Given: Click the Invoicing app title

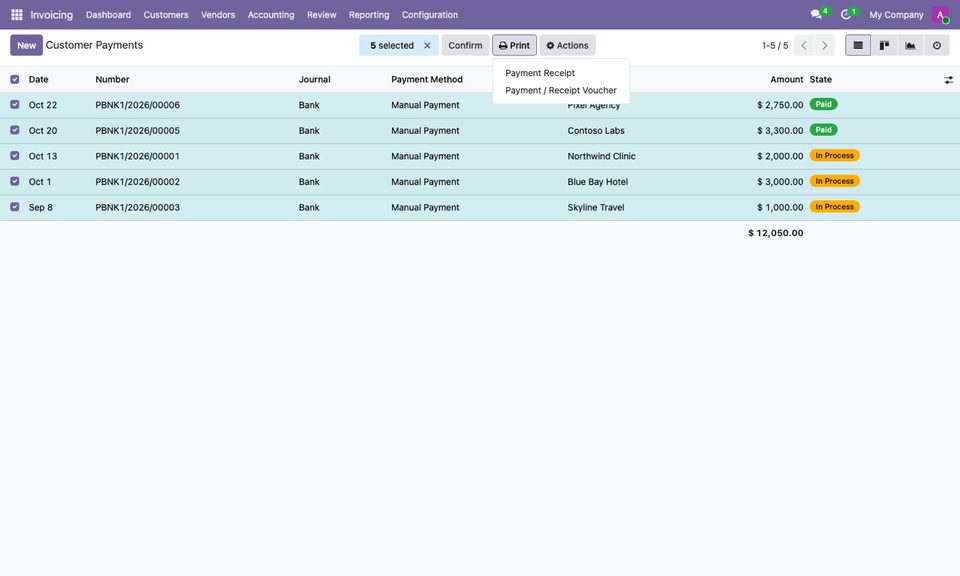Looking at the screenshot, I should tap(51, 15).
